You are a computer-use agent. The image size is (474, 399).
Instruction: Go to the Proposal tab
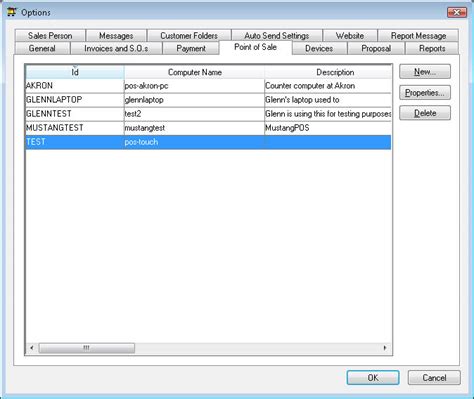click(x=376, y=48)
